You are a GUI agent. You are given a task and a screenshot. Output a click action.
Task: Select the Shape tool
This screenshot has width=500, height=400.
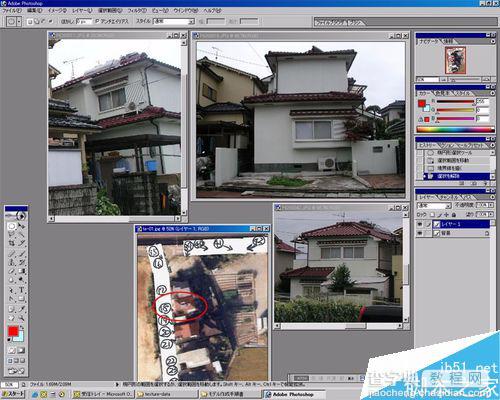21,299
